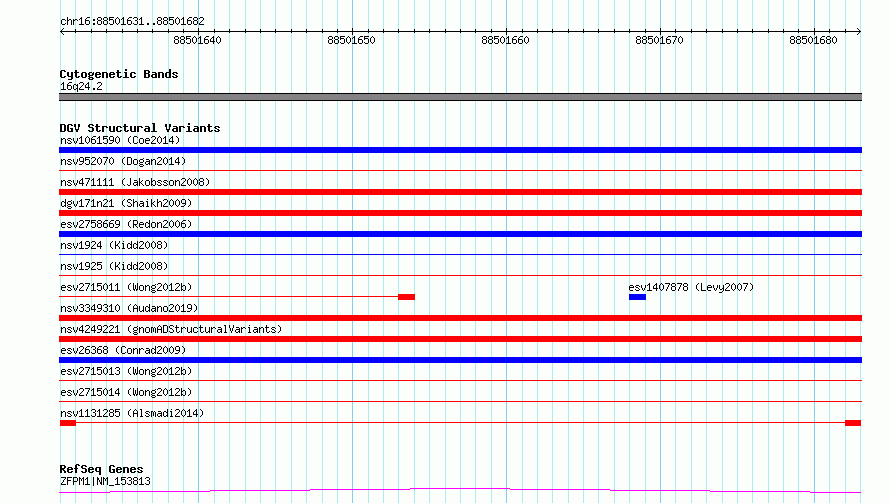The width and height of the screenshot is (890, 503).
Task: Click blue bar under esv26368
Action: [460, 360]
